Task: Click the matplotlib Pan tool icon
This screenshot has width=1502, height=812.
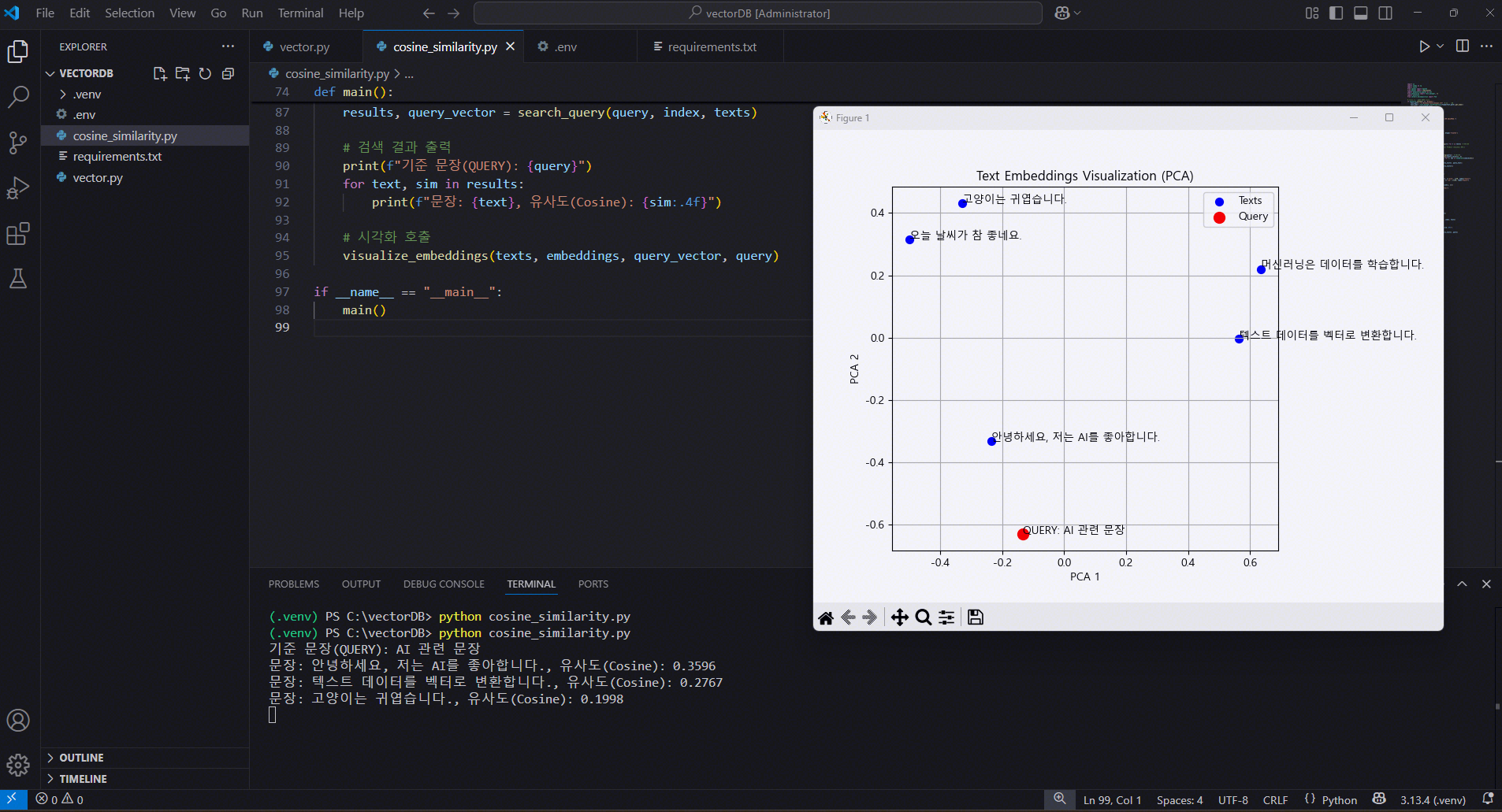Action: [x=899, y=617]
